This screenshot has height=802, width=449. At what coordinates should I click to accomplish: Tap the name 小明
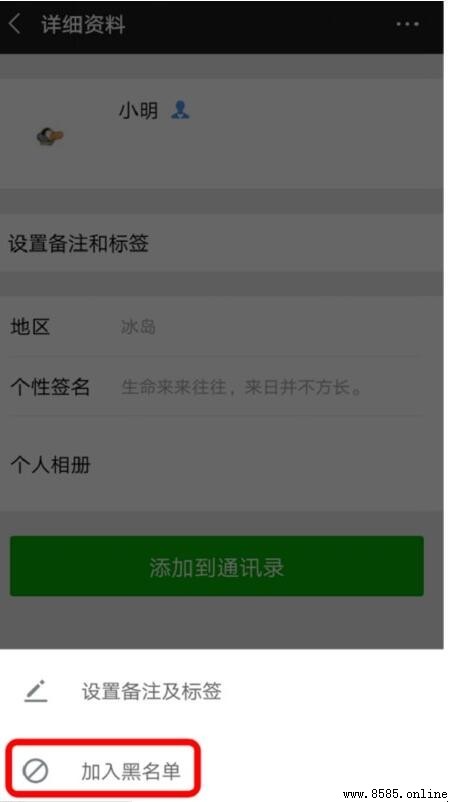point(139,110)
